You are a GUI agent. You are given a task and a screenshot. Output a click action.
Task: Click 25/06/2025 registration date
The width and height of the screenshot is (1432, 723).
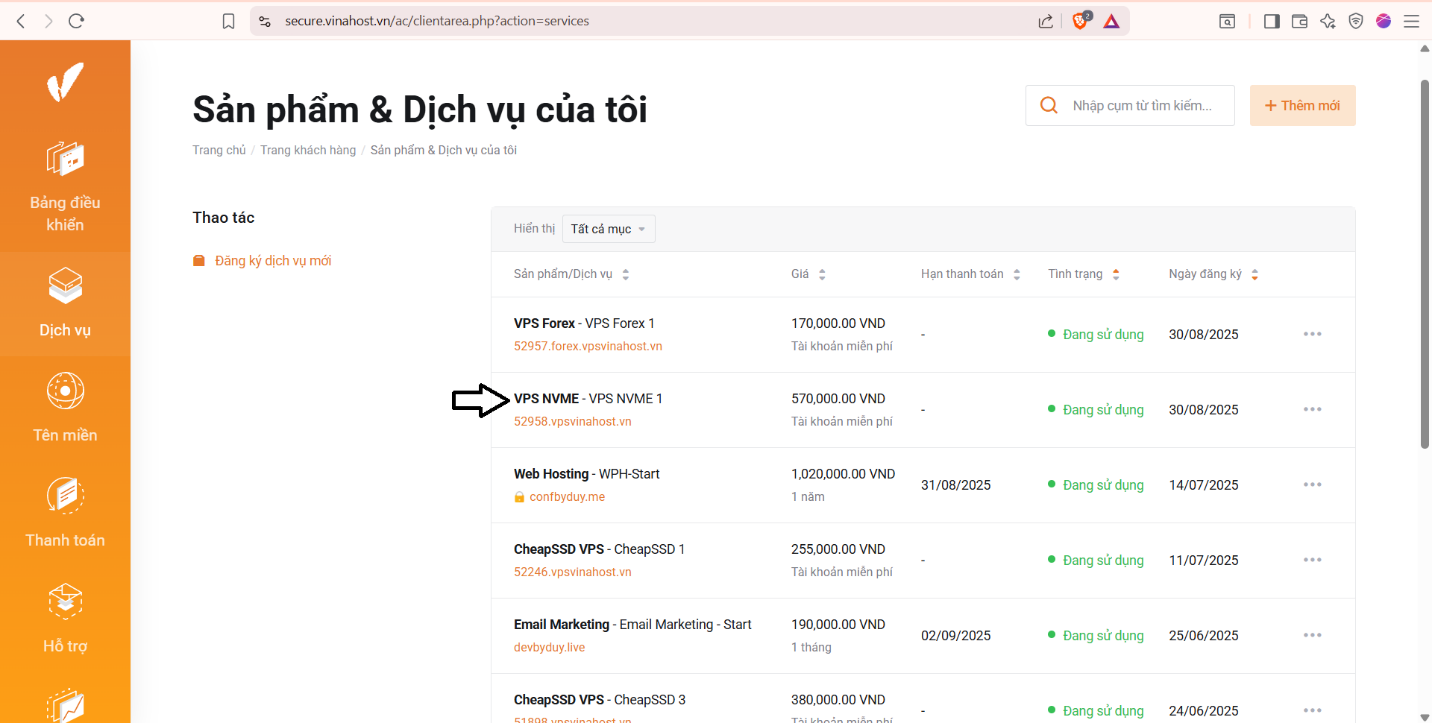[1204, 635]
